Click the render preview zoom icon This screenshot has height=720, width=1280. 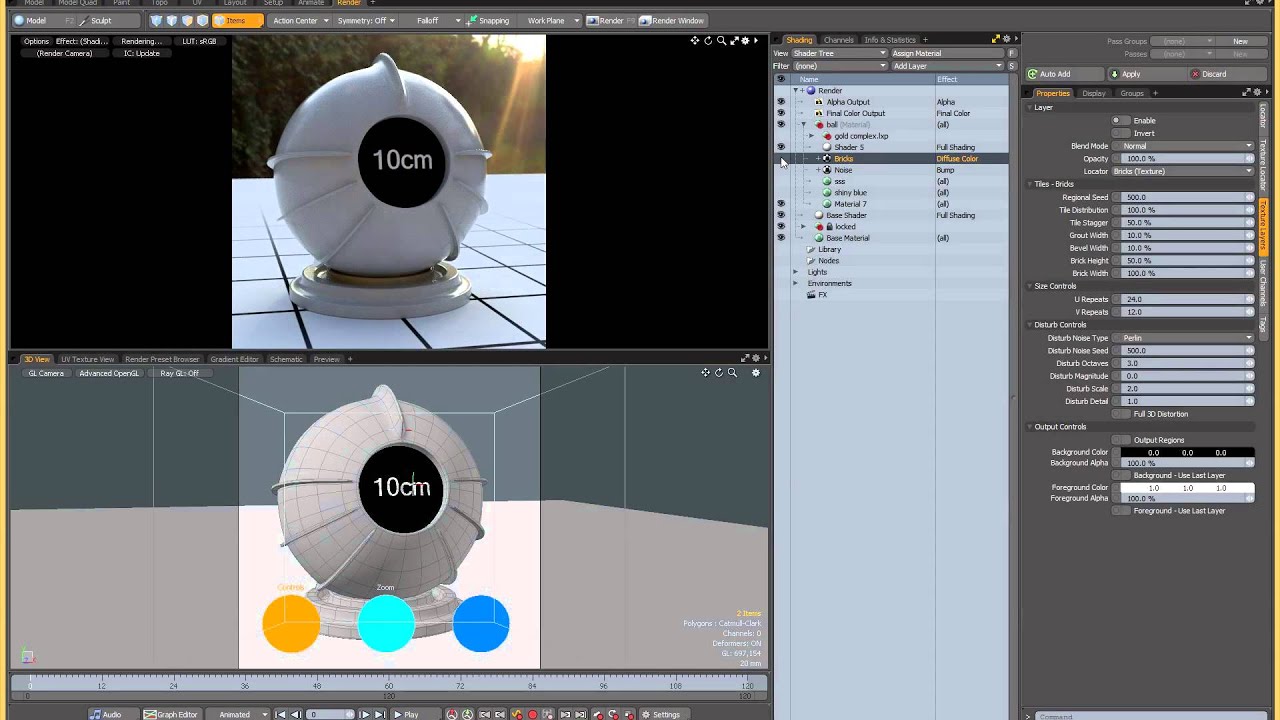click(720, 41)
